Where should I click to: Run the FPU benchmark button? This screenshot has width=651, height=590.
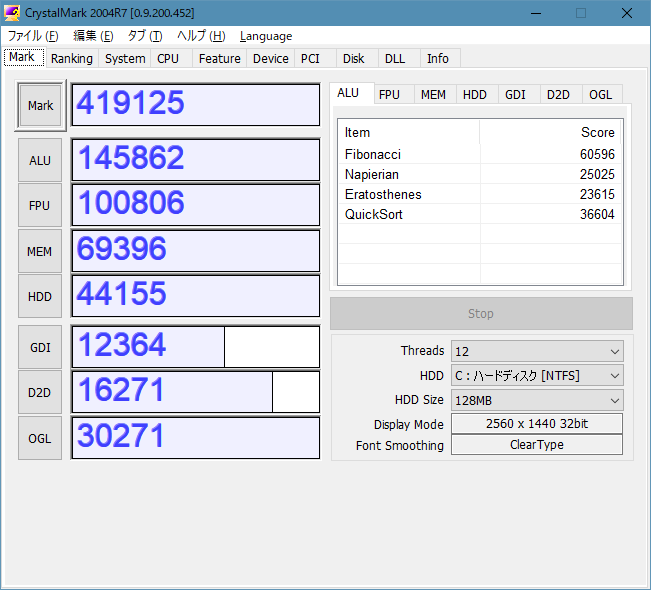click(x=40, y=206)
